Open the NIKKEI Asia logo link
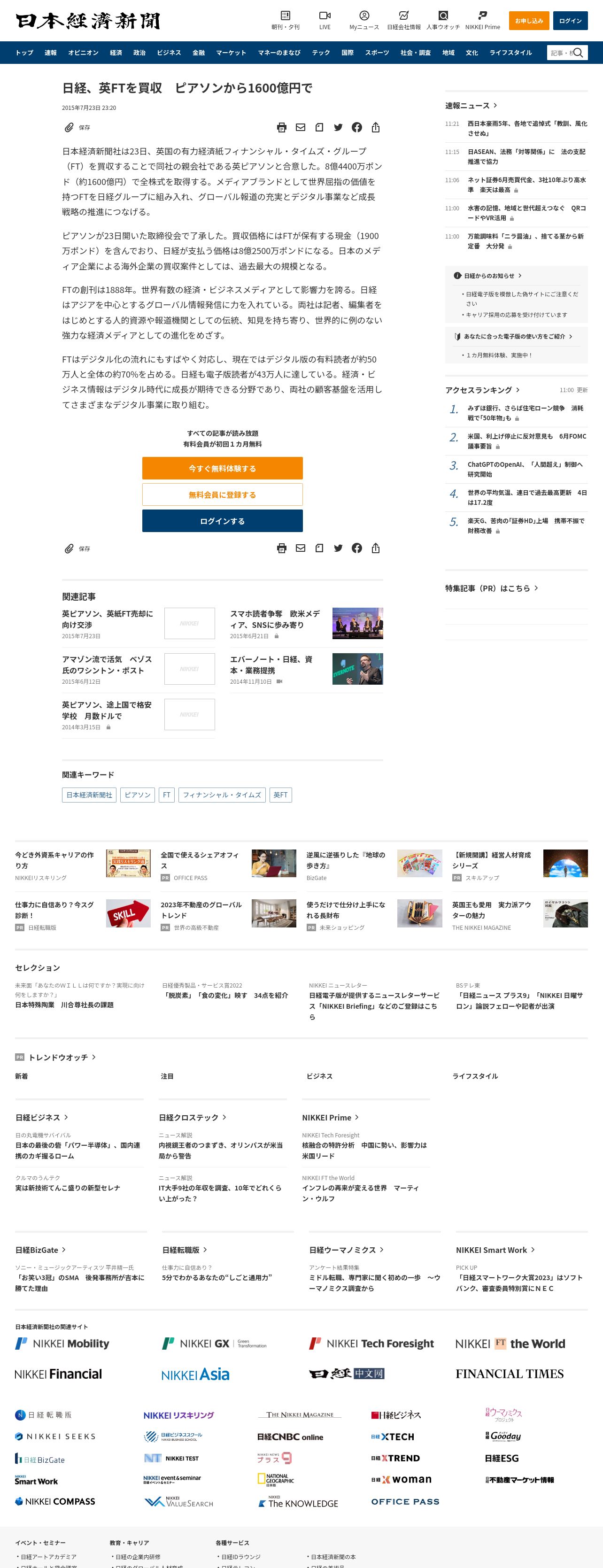Image resolution: width=603 pixels, height=1568 pixels. 195,1374
